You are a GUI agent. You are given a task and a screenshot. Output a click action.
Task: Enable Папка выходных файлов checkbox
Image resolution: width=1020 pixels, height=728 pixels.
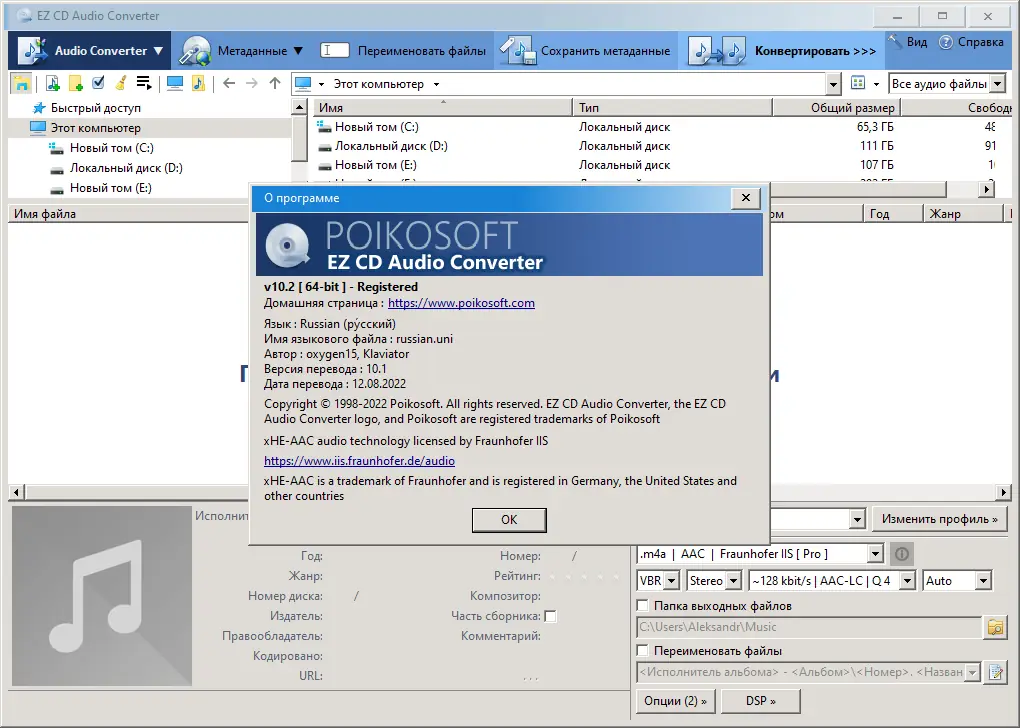643,606
